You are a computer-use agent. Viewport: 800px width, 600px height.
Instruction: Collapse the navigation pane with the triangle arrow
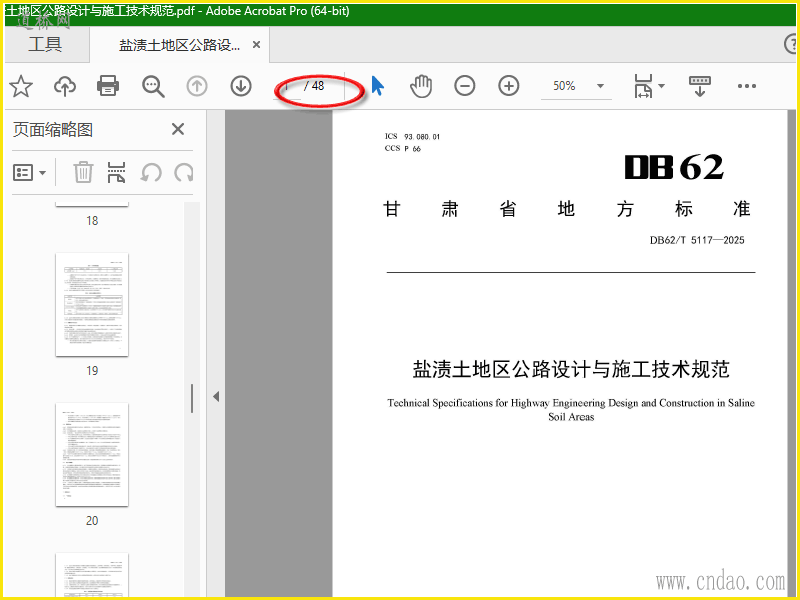pyautogui.click(x=216, y=396)
